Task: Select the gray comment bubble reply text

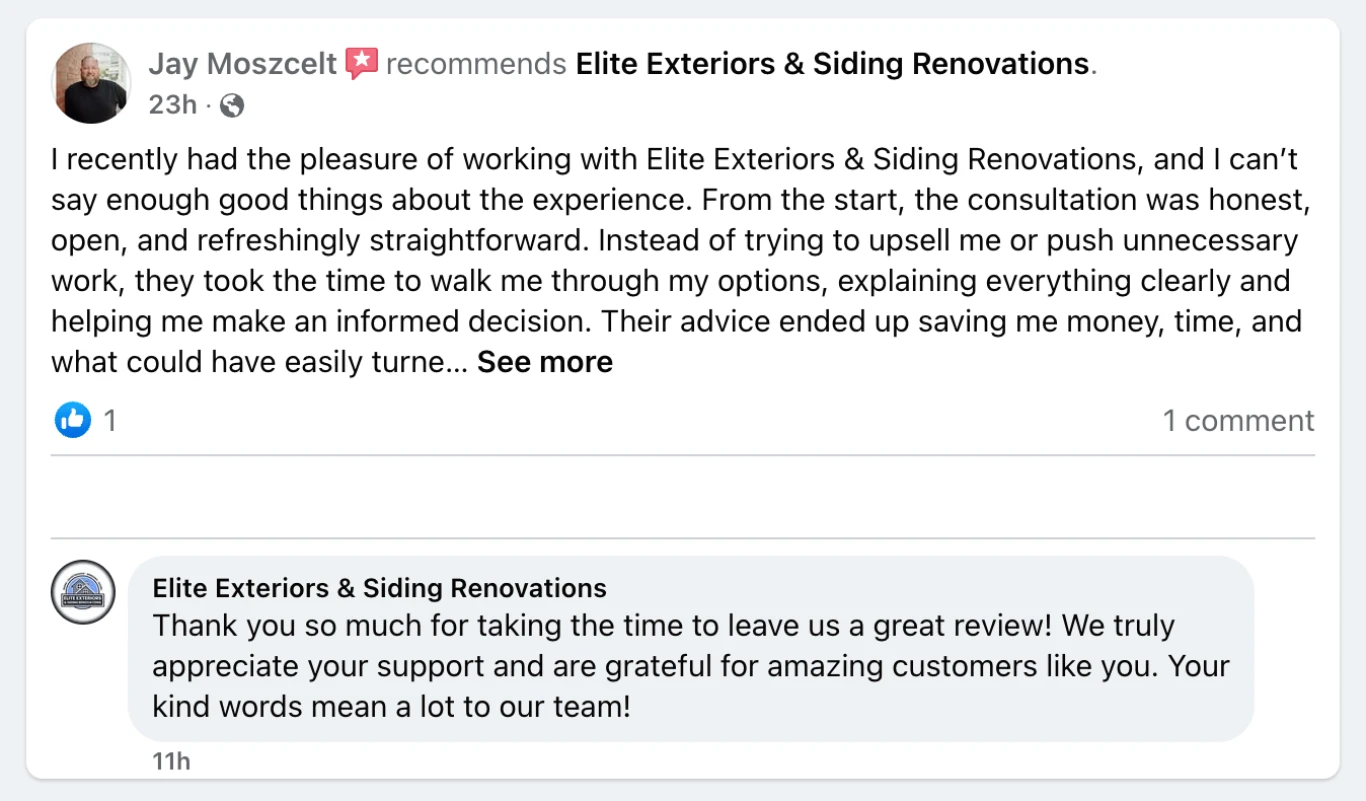Action: (691, 667)
